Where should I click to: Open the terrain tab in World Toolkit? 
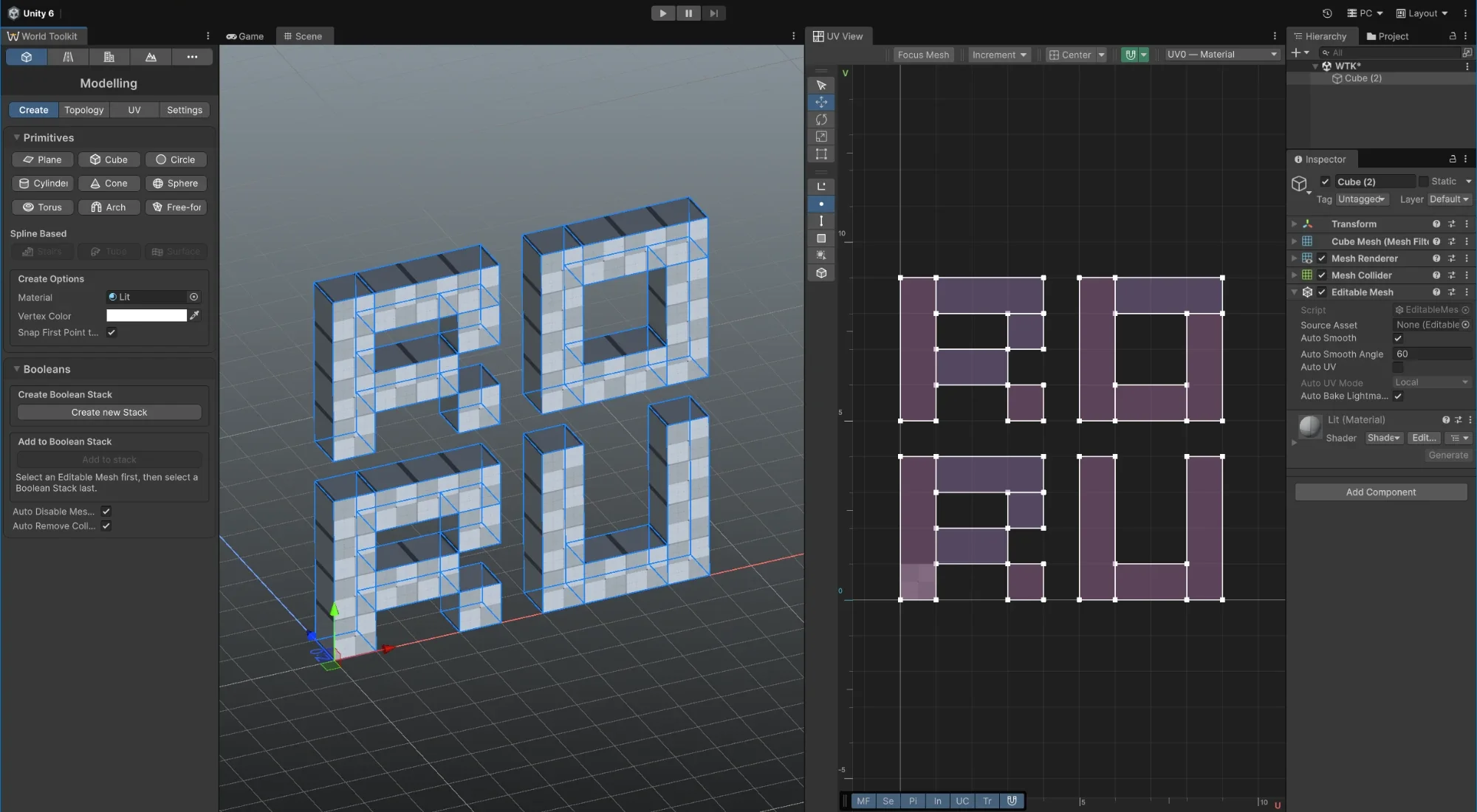(x=151, y=57)
